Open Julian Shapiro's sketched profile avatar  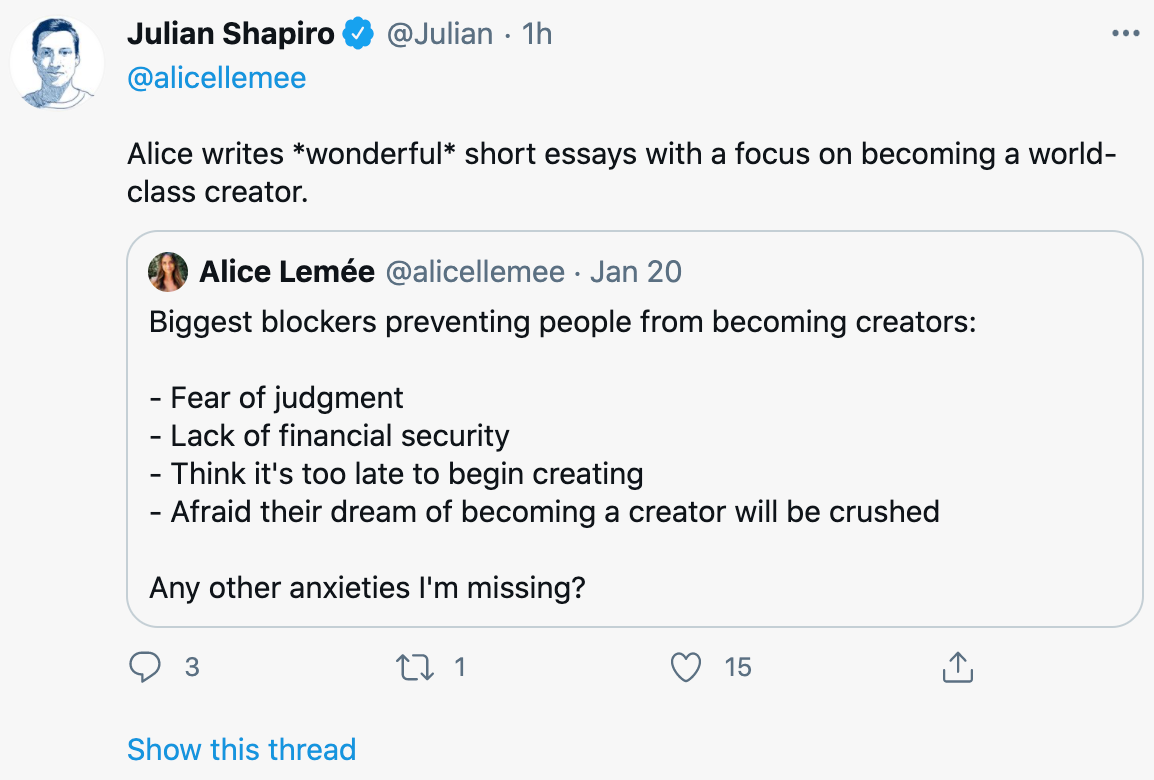[x=57, y=63]
